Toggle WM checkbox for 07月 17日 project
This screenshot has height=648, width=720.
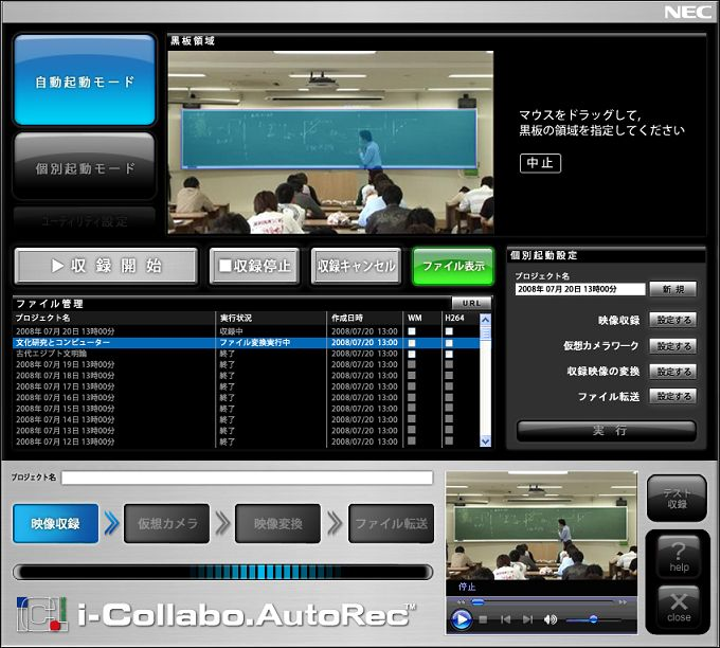[412, 386]
